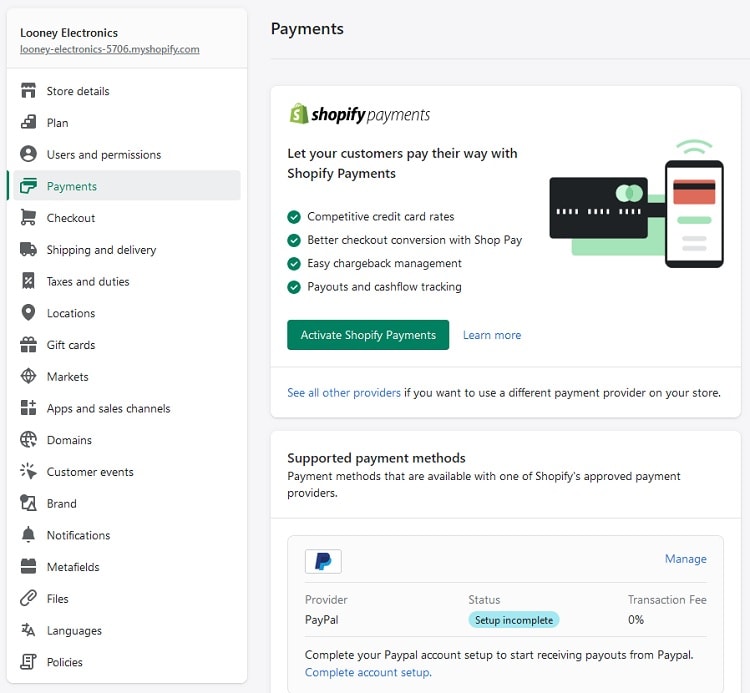This screenshot has width=750, height=693.
Task: Click Manage for PayPal provider
Action: pos(685,559)
